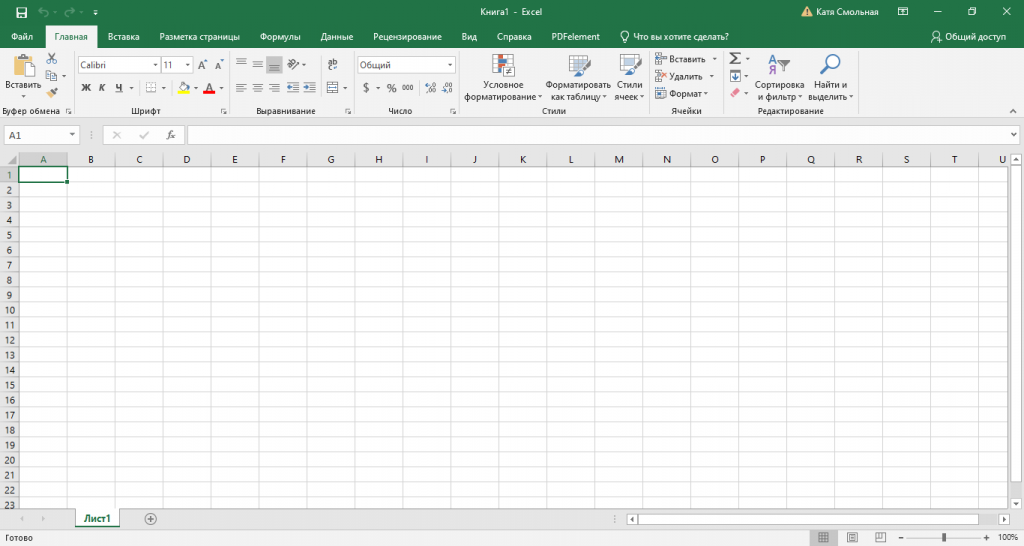The image size is (1024, 546).
Task: Switch to the Рецензирование tab
Action: click(408, 37)
